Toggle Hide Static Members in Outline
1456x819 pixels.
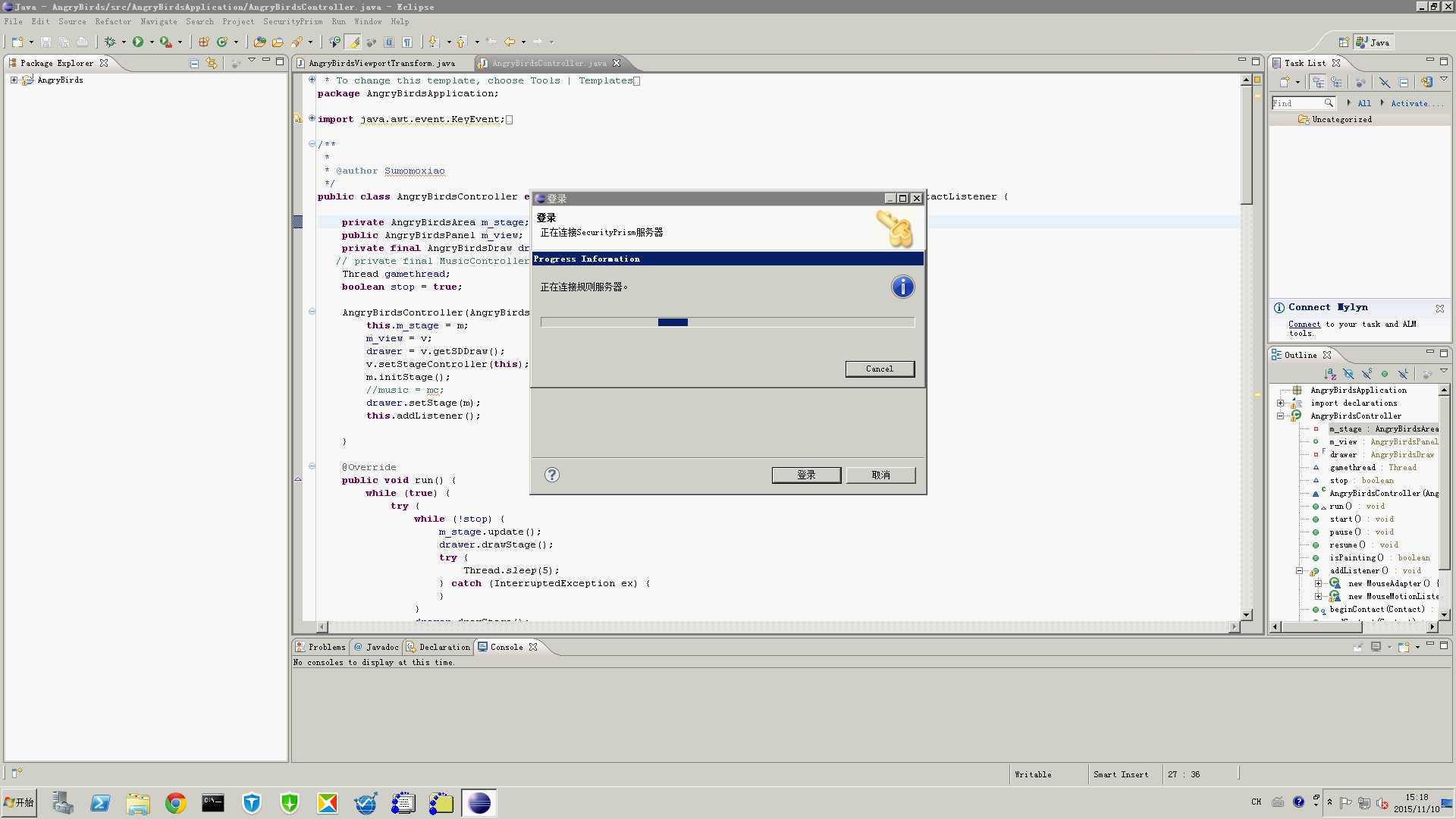click(1367, 374)
